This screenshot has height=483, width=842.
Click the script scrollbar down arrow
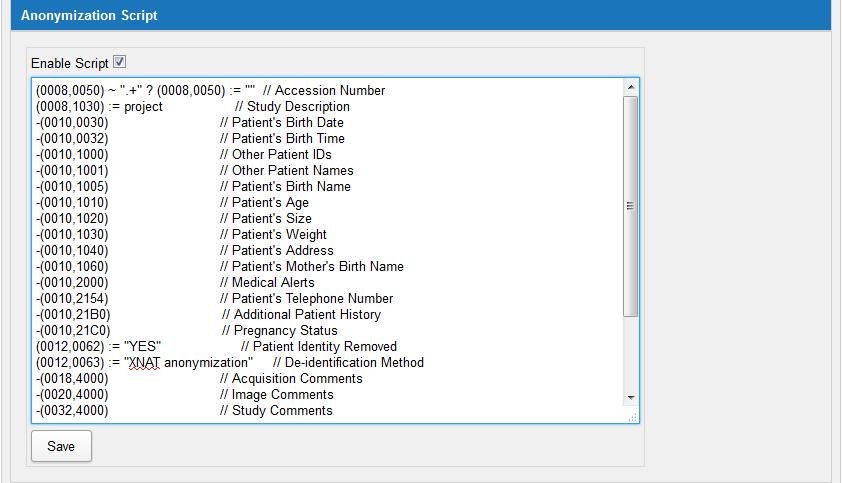630,397
